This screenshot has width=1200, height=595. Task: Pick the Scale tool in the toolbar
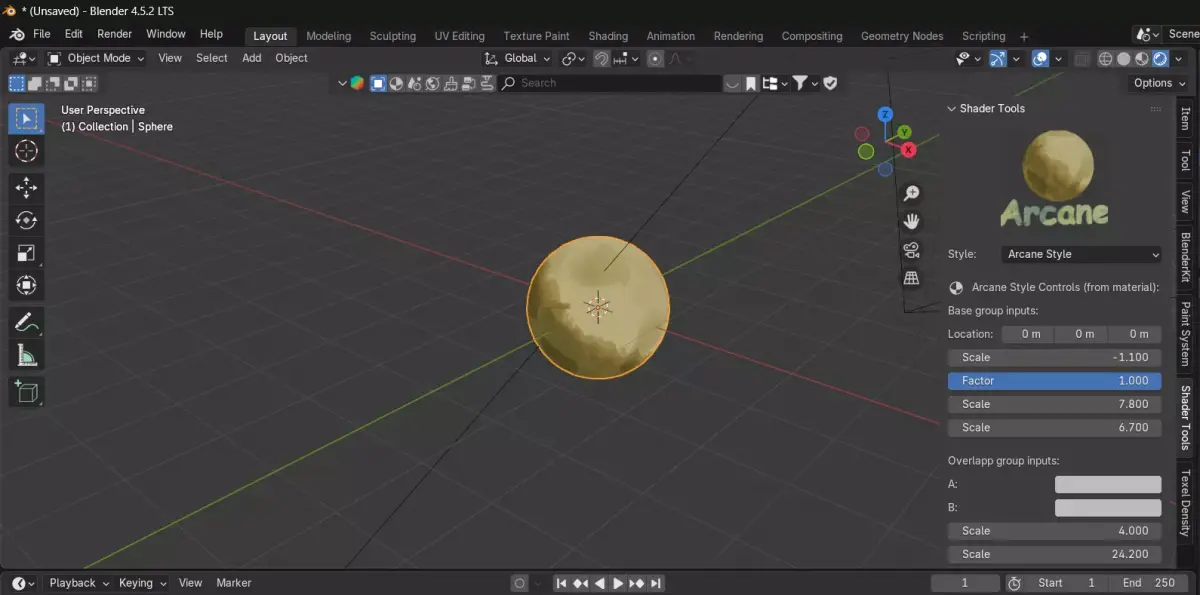tap(27, 253)
